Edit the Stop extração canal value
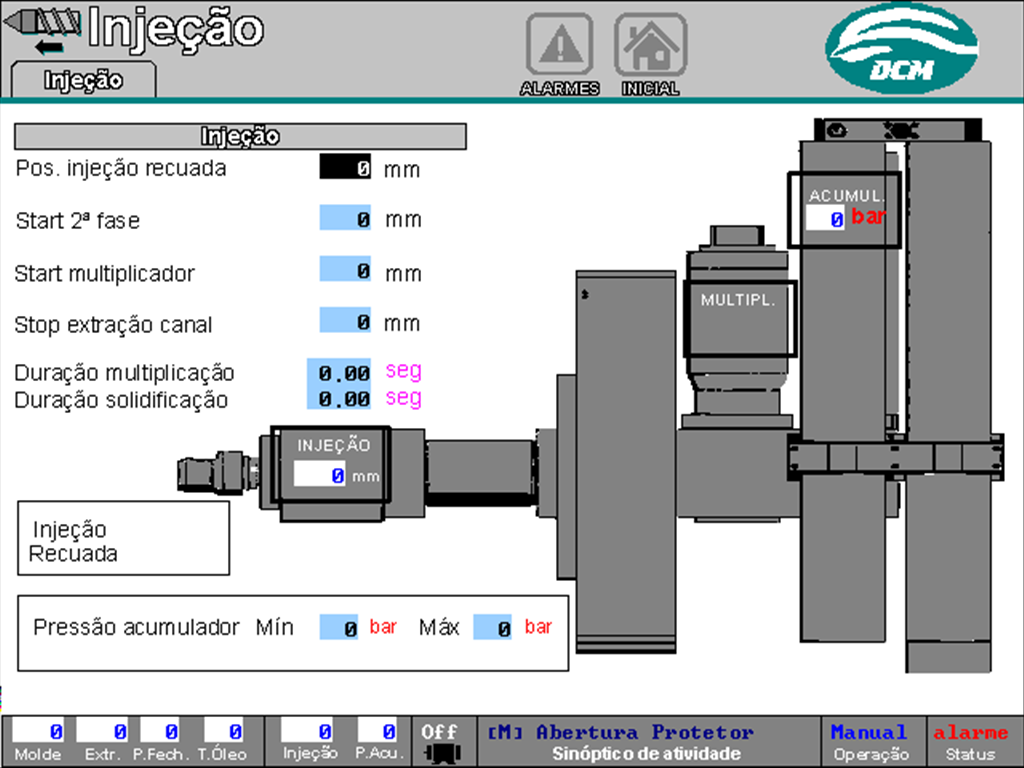Viewport: 1024px width, 768px height. [346, 322]
